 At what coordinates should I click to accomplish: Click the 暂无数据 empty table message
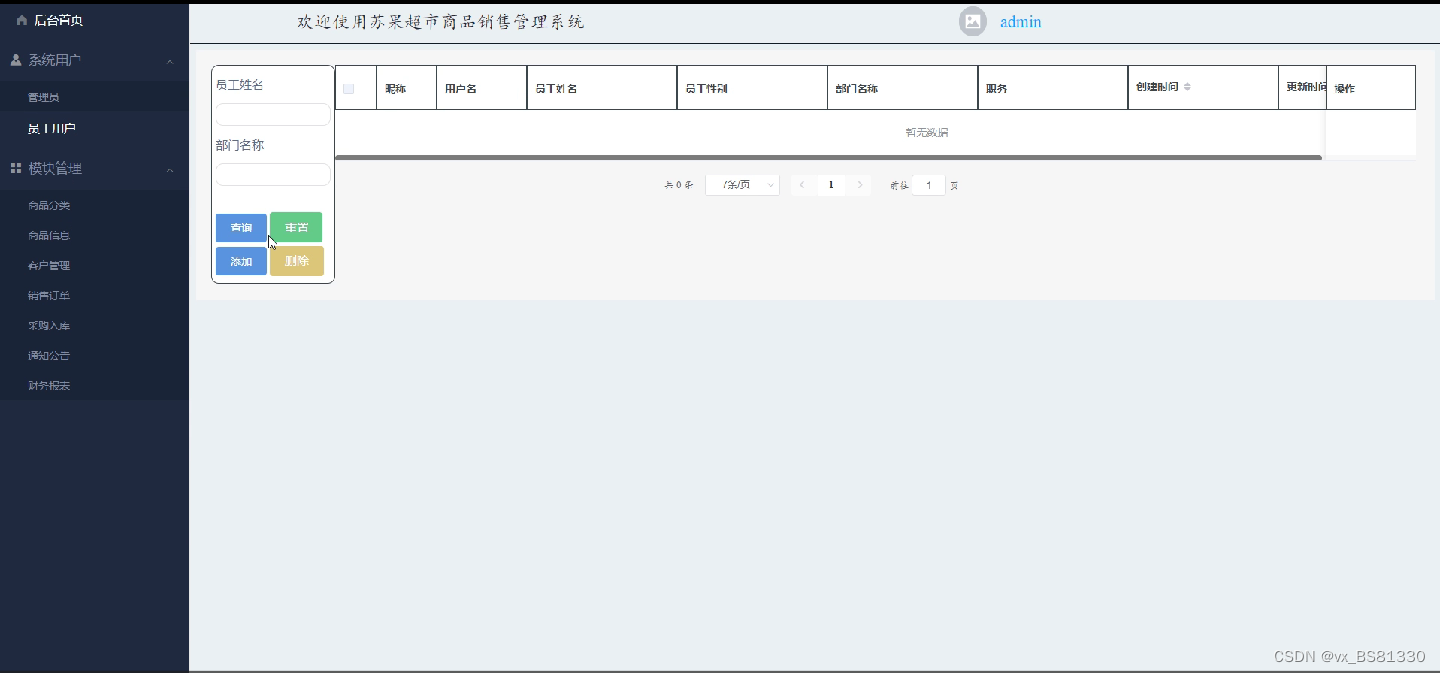point(926,132)
